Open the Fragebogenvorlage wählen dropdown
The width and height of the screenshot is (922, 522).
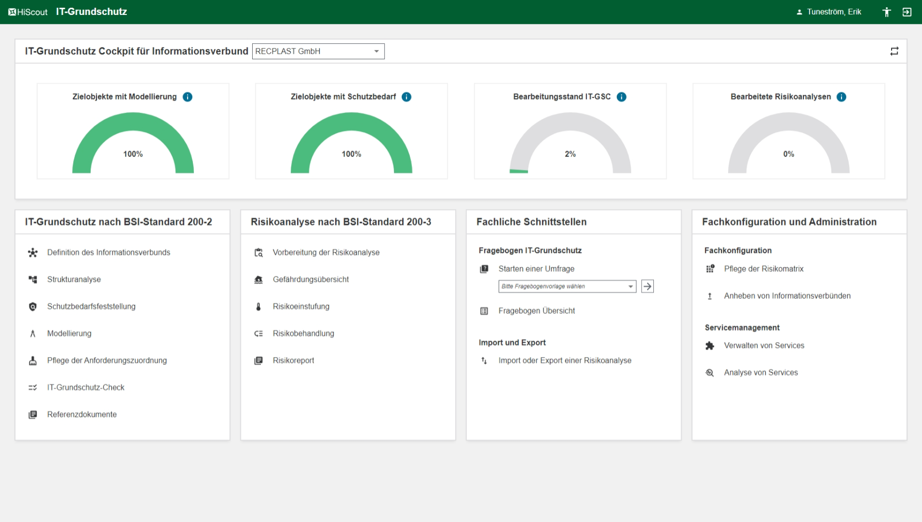coord(567,286)
